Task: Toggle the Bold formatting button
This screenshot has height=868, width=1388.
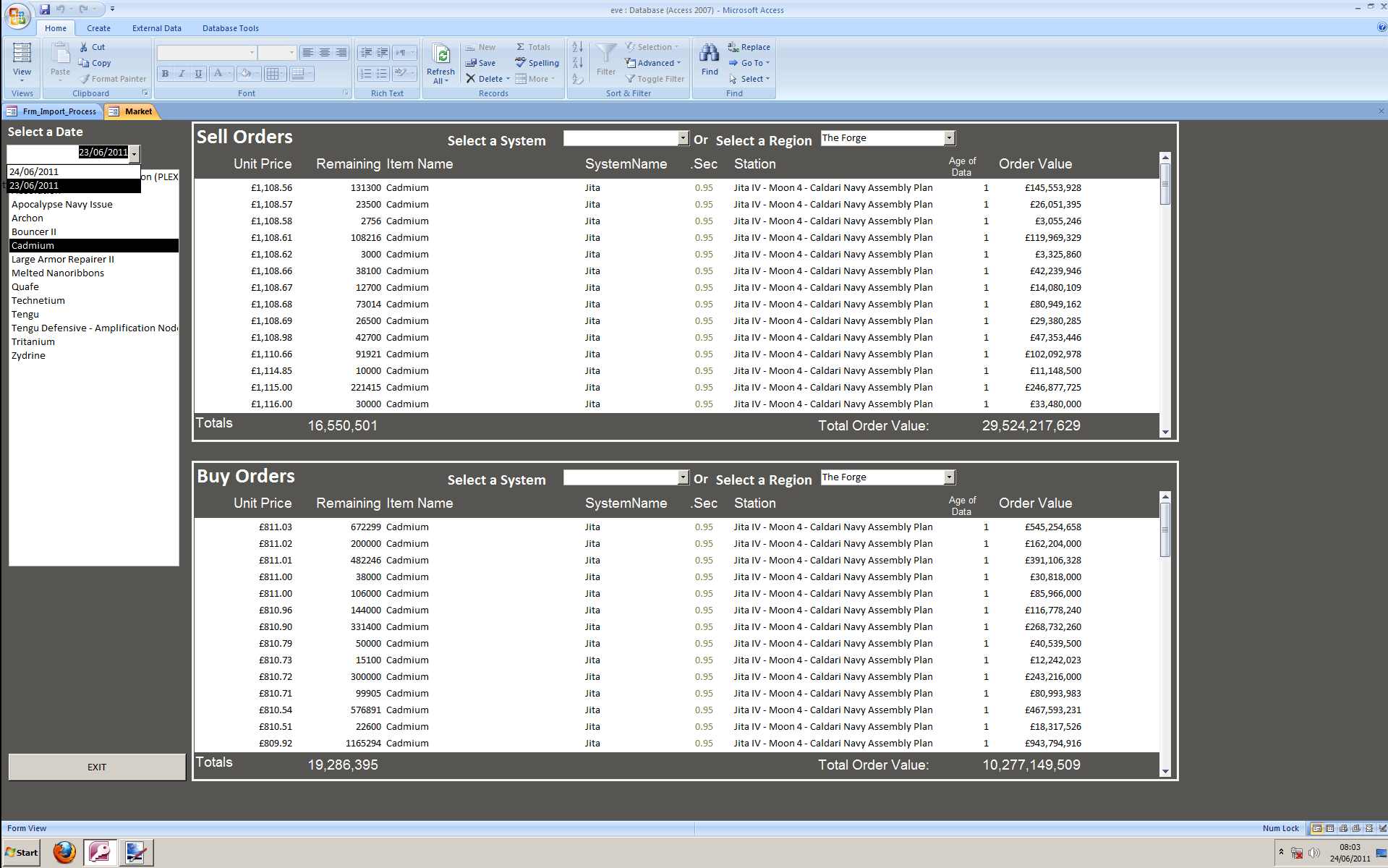Action: click(165, 74)
